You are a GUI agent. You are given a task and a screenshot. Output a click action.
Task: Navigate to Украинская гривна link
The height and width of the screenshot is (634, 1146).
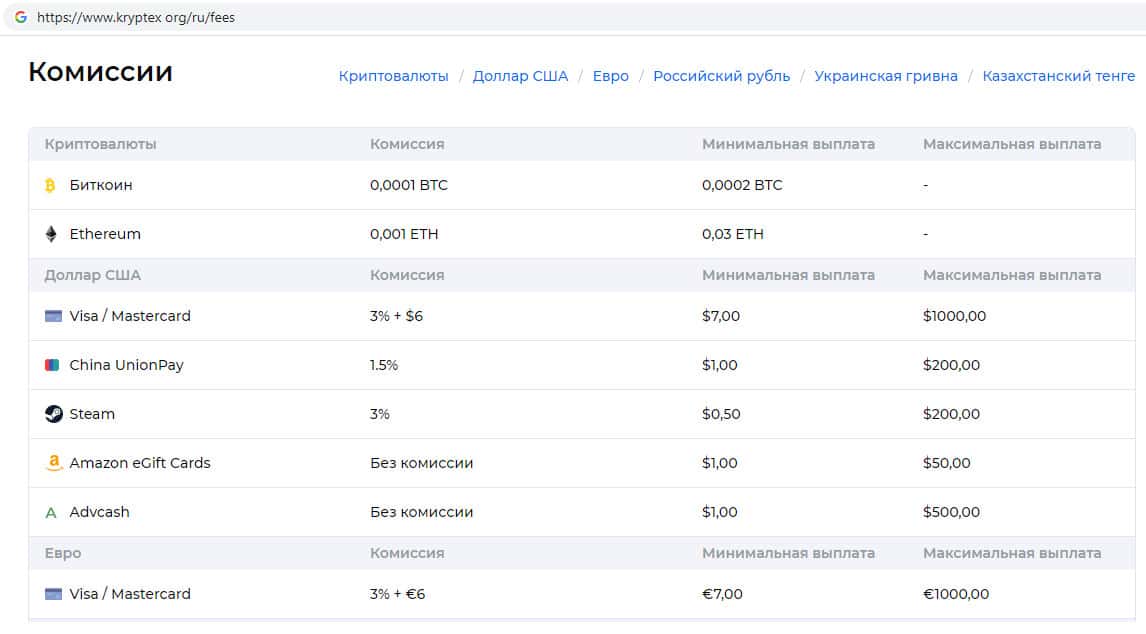point(885,76)
